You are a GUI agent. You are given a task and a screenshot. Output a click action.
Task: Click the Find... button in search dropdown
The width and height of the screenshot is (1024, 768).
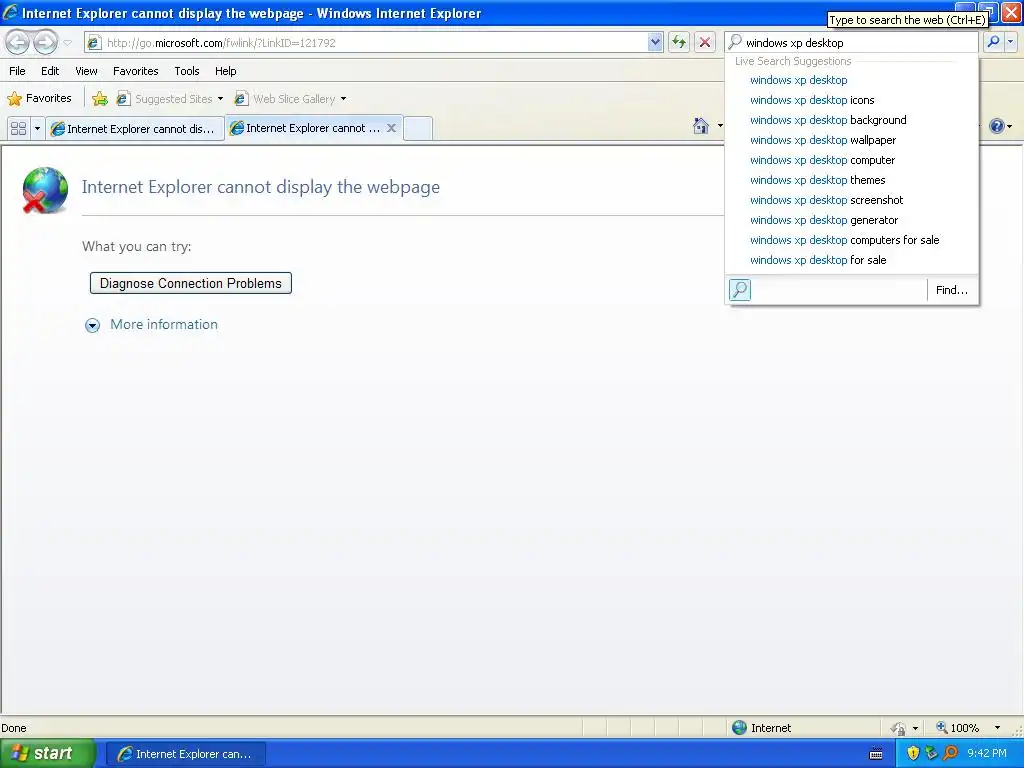click(952, 290)
